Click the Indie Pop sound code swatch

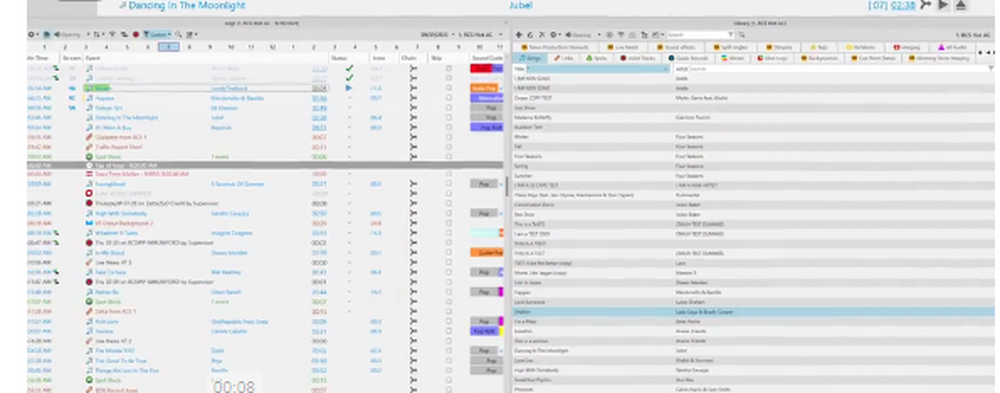483,88
